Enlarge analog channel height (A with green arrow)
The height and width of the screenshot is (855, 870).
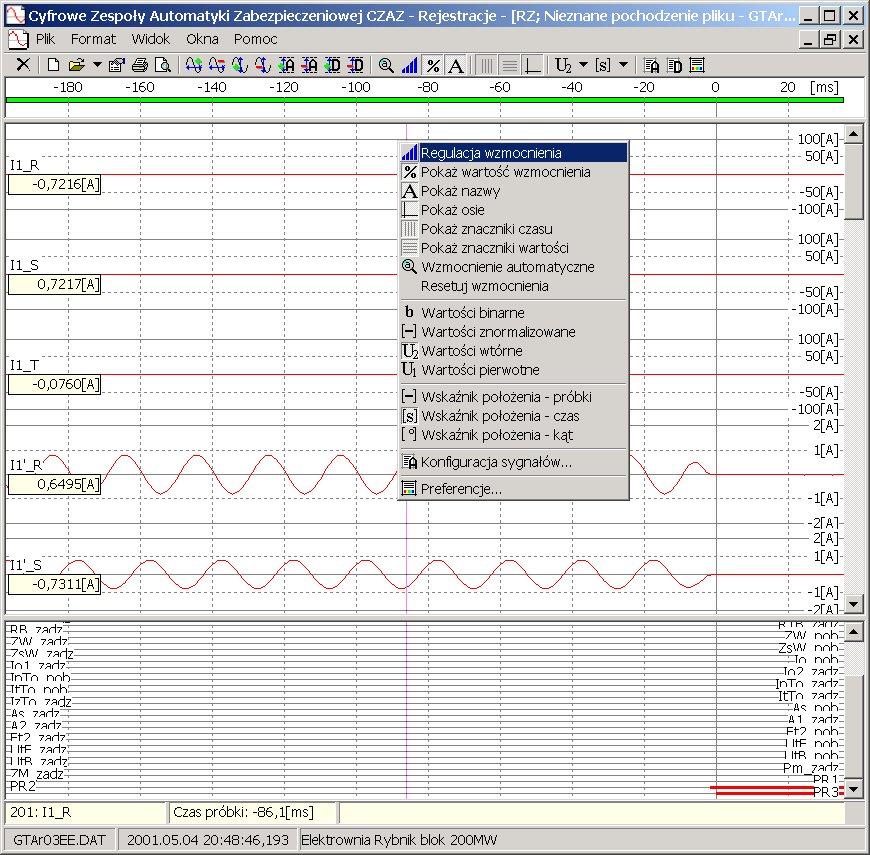click(286, 65)
